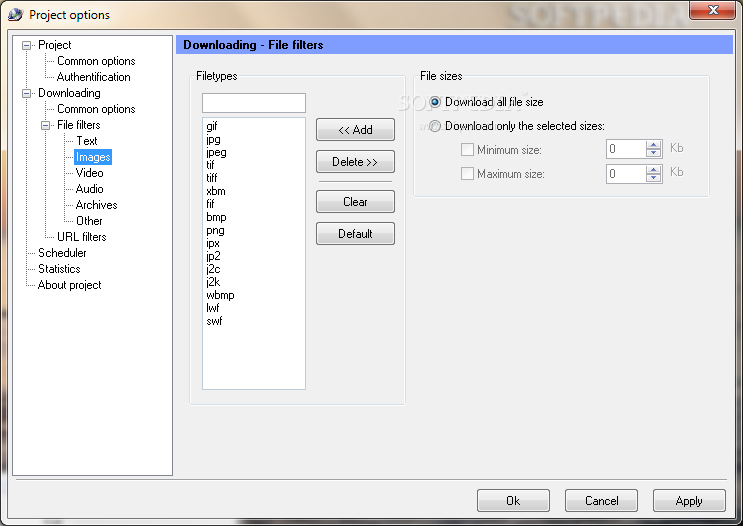Screen dimensions: 743x526
Task: Collapse the Downloading tree node
Action: (x=27, y=93)
